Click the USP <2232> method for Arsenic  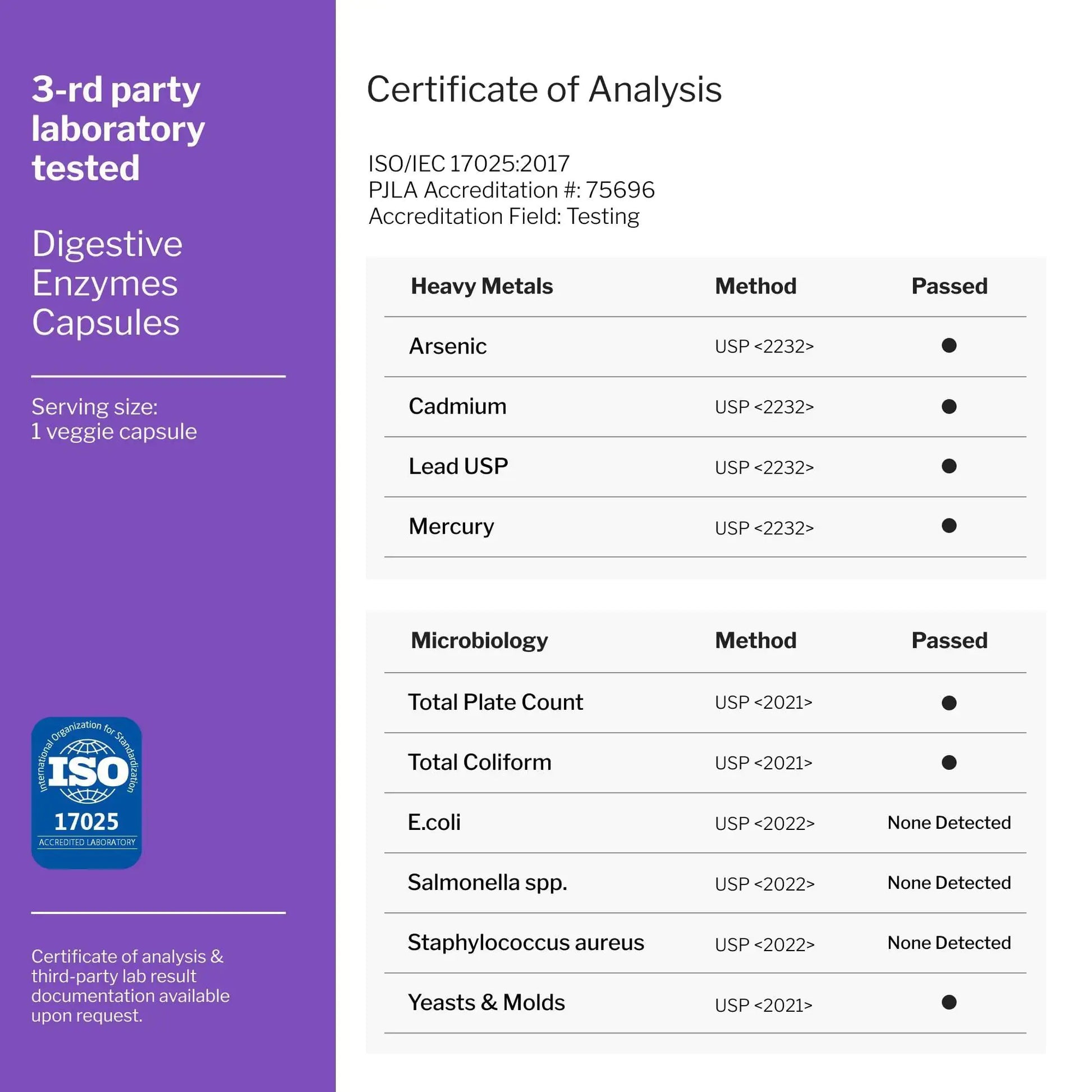tap(764, 346)
